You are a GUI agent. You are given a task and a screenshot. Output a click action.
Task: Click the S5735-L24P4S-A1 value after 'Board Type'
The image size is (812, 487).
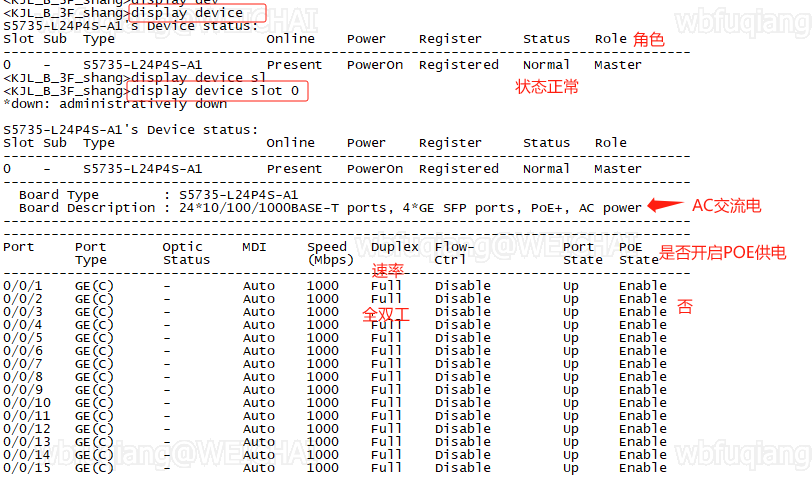[239, 195]
